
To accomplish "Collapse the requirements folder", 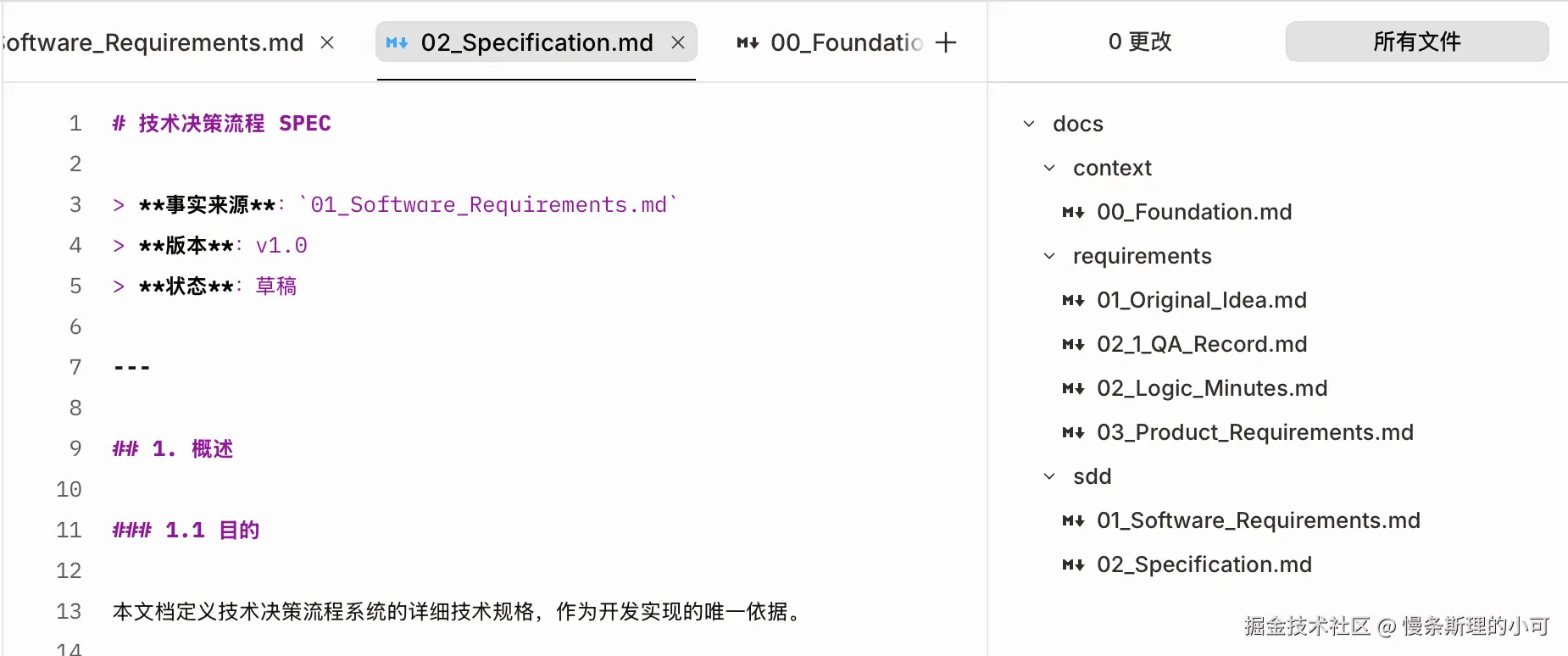I will point(1049,256).
